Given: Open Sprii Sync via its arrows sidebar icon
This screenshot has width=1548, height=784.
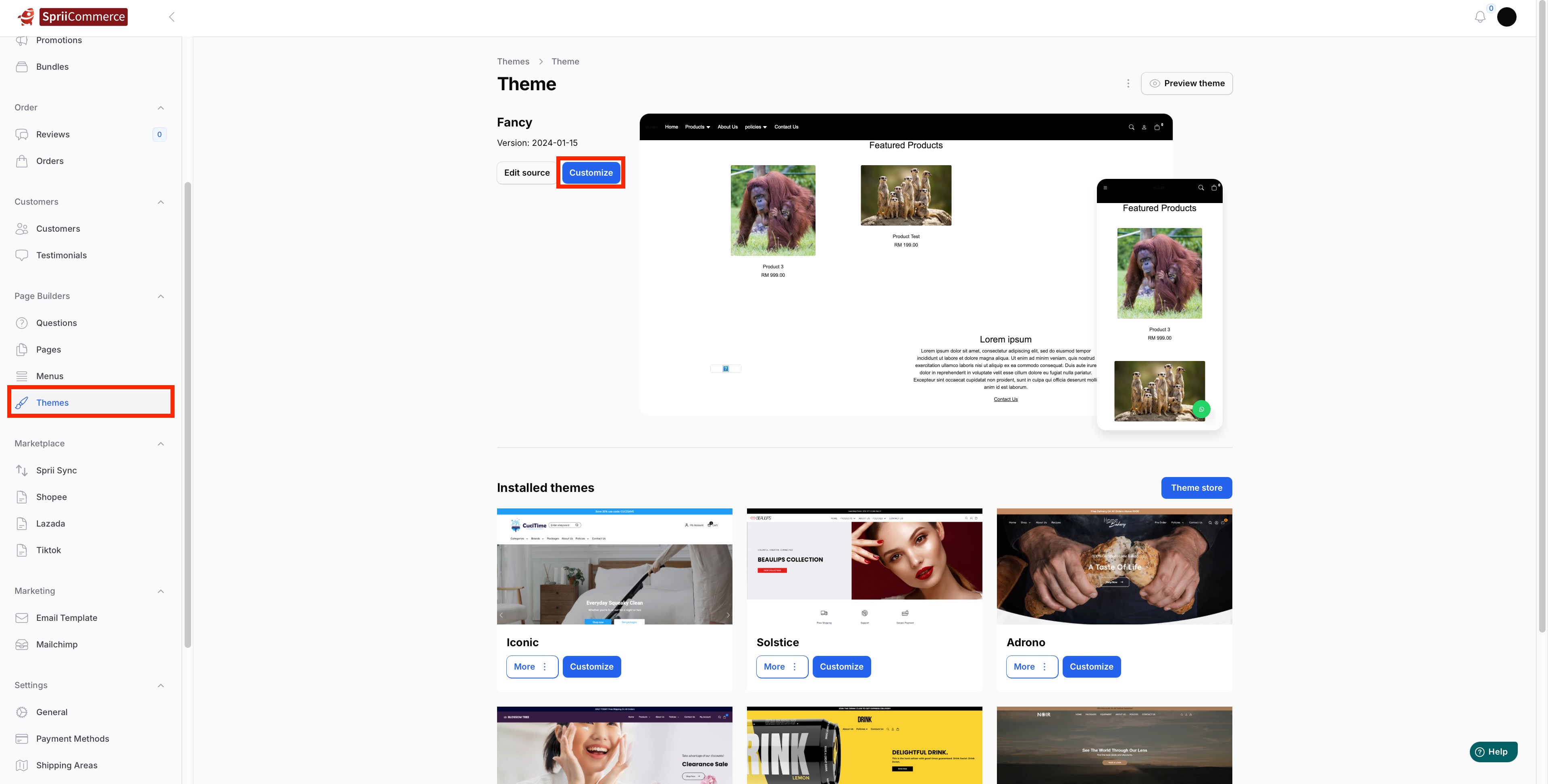Looking at the screenshot, I should (22, 471).
